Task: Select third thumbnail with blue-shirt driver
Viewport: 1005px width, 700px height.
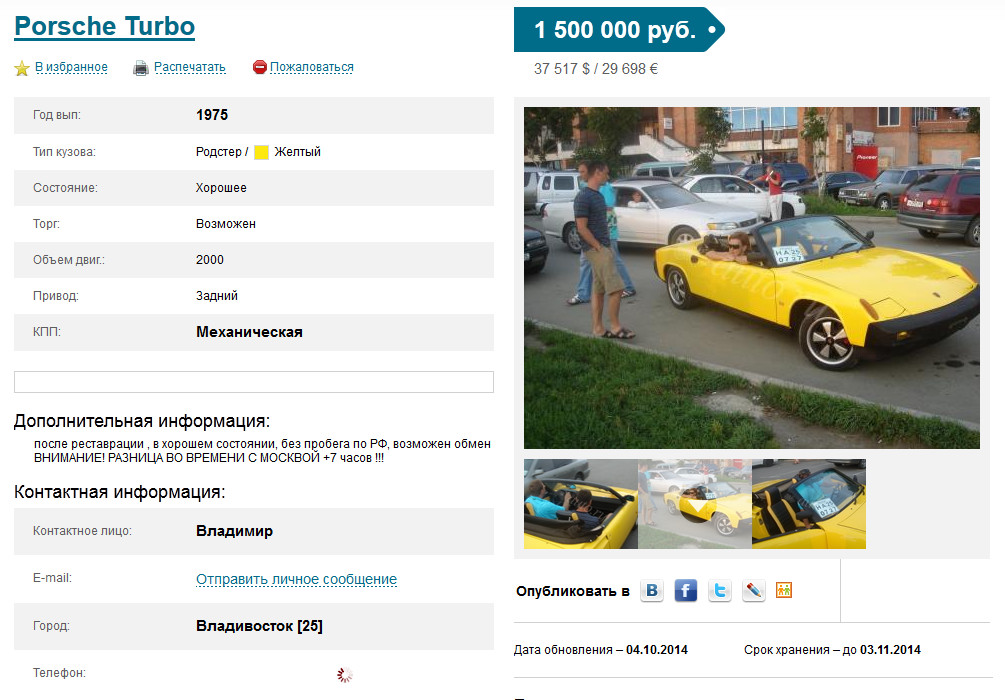Action: coord(809,504)
